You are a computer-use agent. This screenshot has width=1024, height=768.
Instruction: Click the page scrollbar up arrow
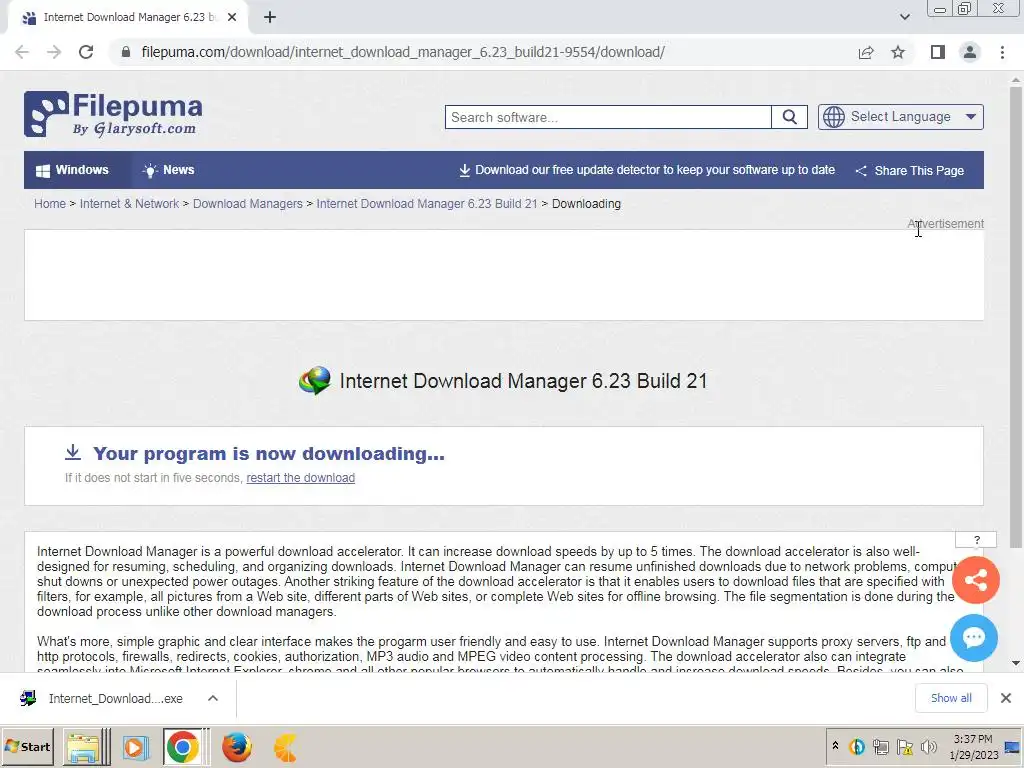pyautogui.click(x=1016, y=80)
